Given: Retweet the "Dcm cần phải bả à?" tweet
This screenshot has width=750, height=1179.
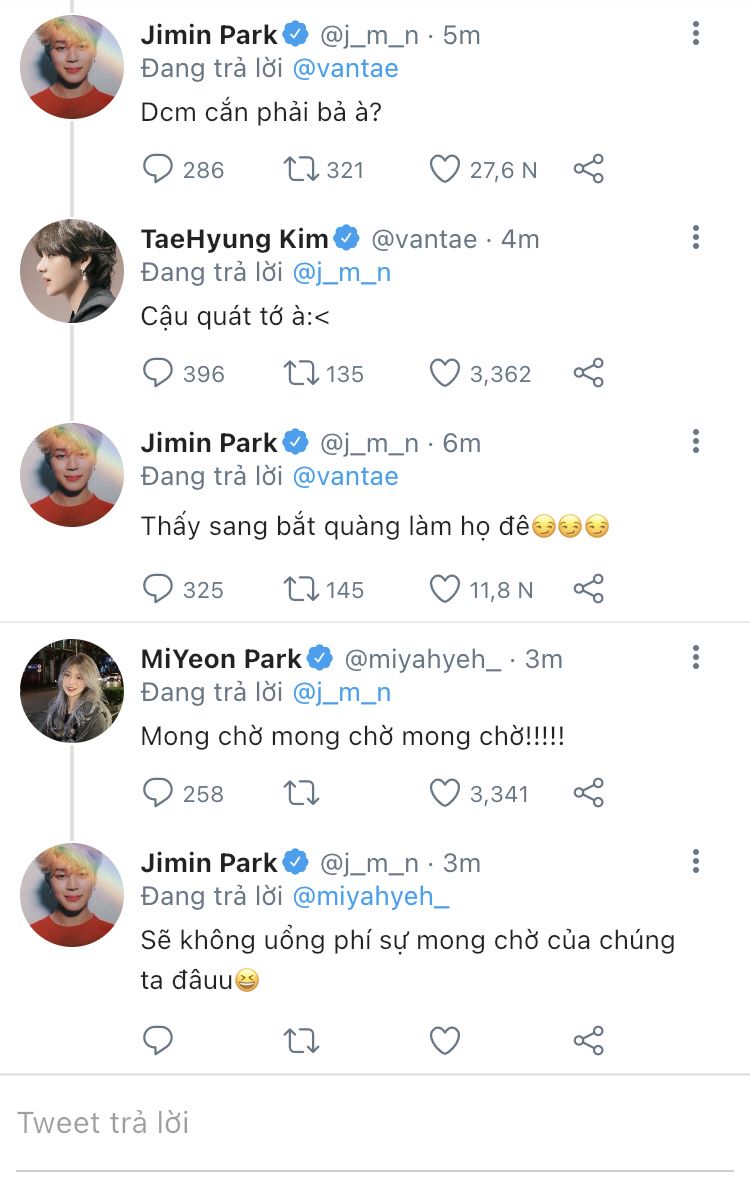Looking at the screenshot, I should coord(301,169).
